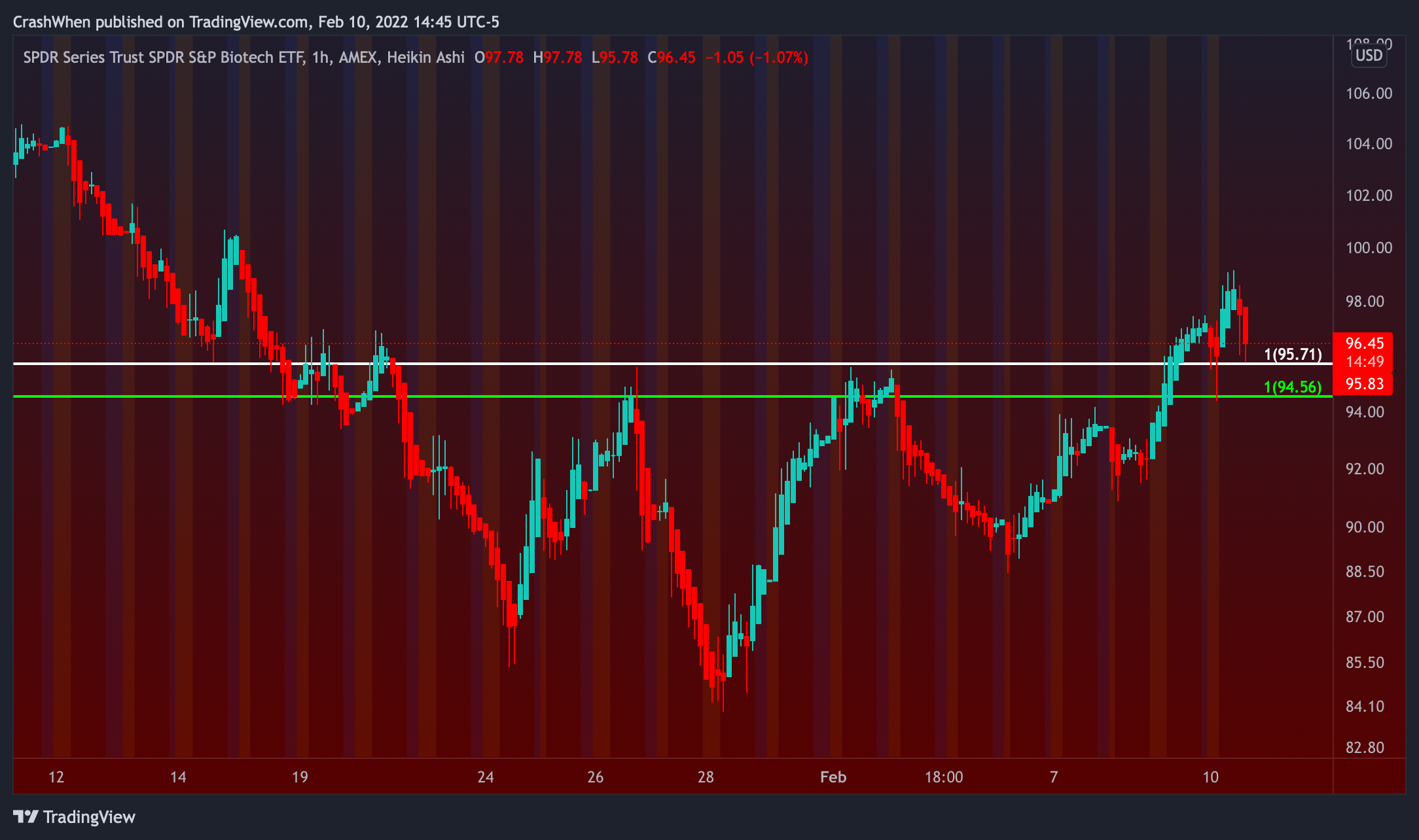Click the 84.10 price axis label
The width and height of the screenshot is (1419, 840).
[x=1365, y=707]
